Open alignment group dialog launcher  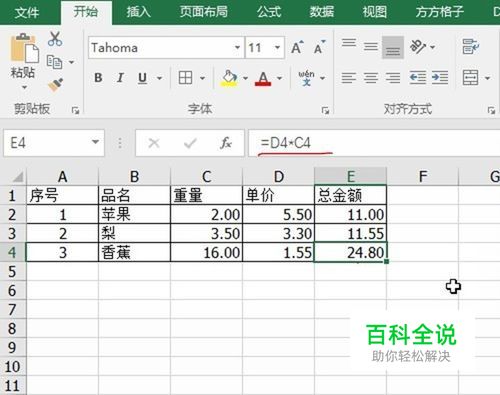[491, 110]
